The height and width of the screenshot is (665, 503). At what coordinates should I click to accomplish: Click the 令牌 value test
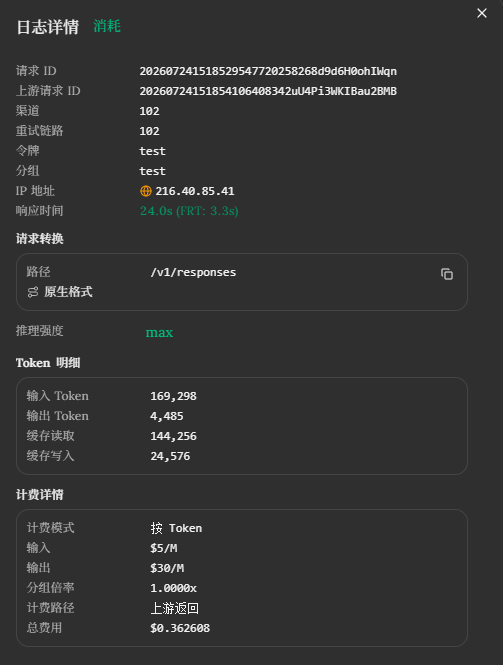tap(152, 151)
